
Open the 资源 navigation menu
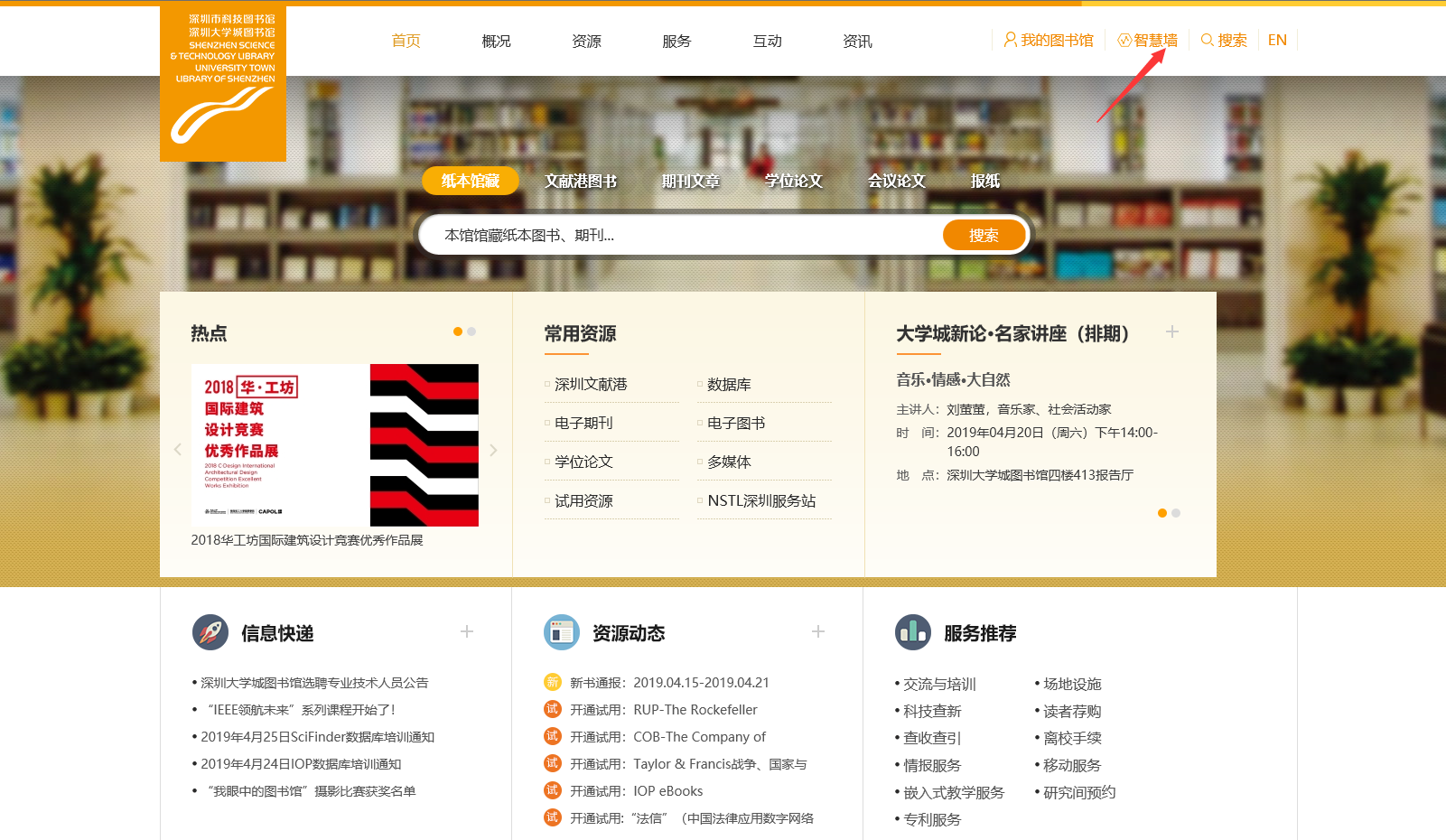pos(586,41)
